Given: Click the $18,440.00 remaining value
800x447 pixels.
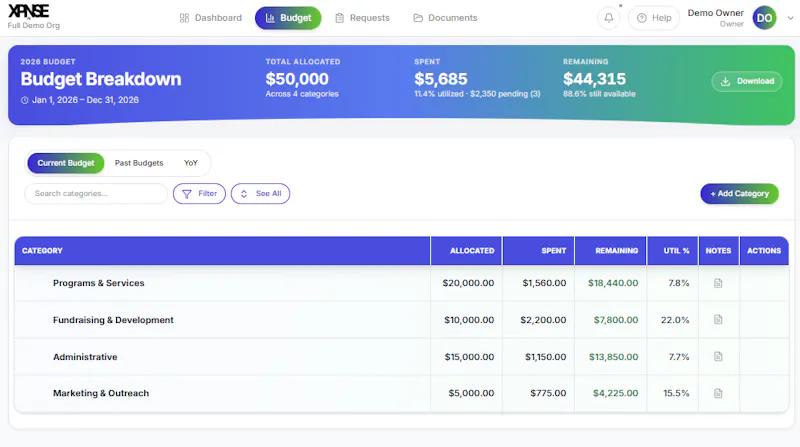Looking at the screenshot, I should tap(613, 283).
